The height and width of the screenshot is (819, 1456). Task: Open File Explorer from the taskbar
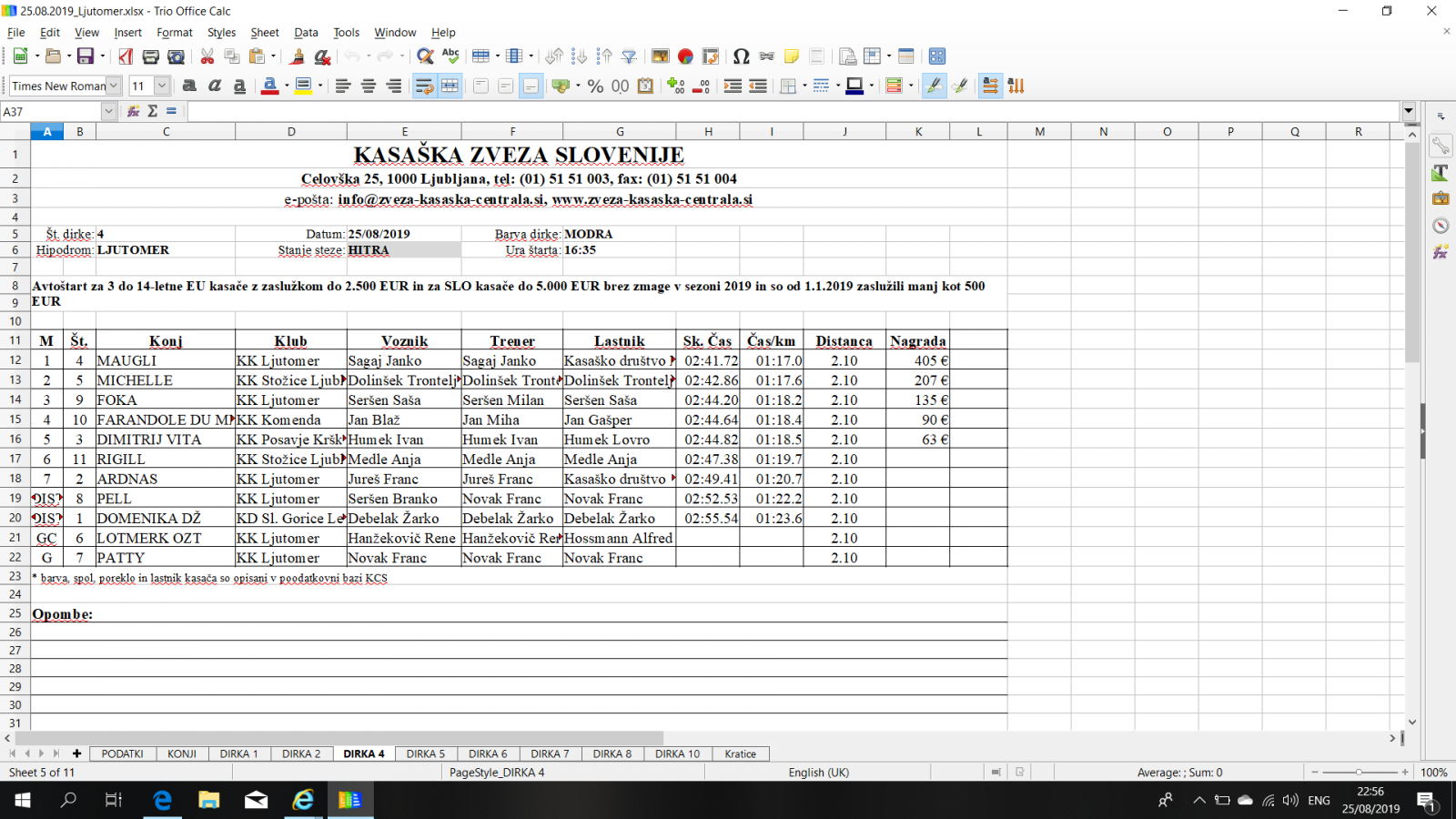click(209, 800)
